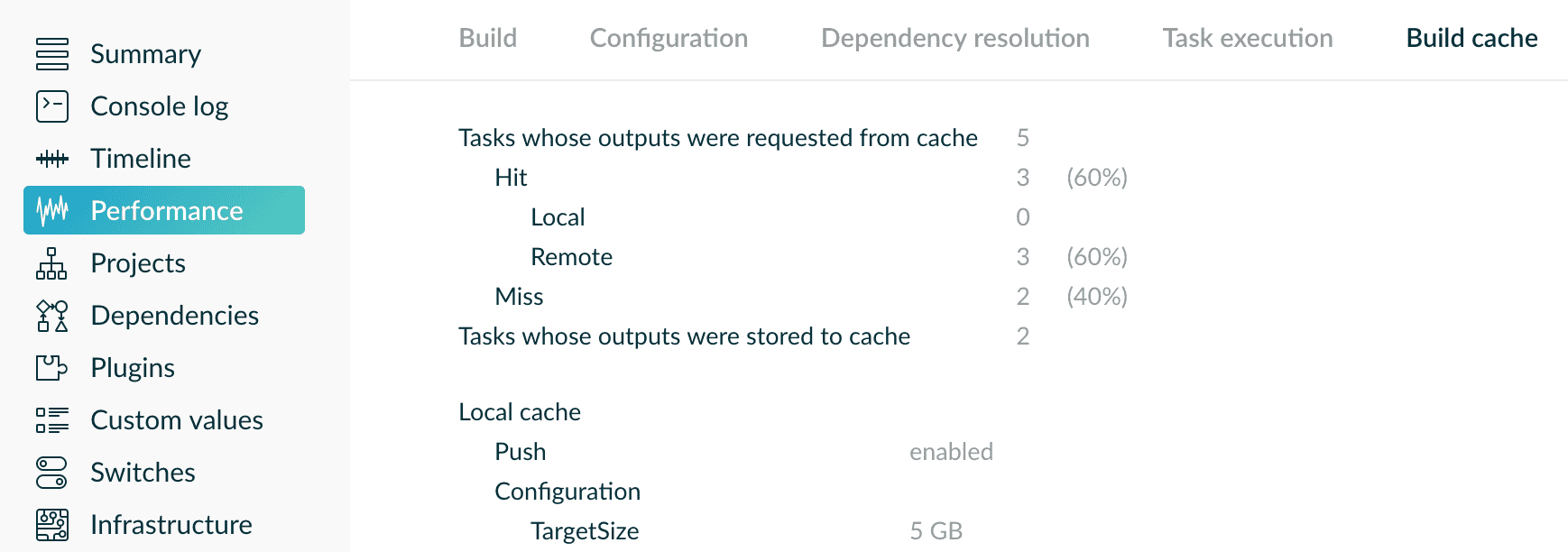The height and width of the screenshot is (552, 1568).
Task: Click the Infrastructure circuit icon
Action: point(52,525)
